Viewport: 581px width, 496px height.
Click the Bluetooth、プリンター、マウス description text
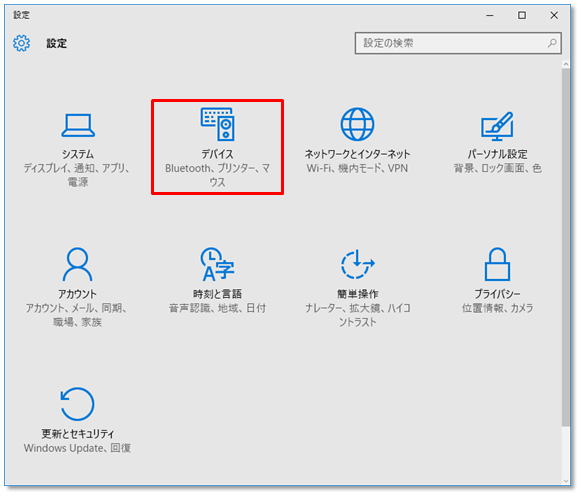point(218,175)
